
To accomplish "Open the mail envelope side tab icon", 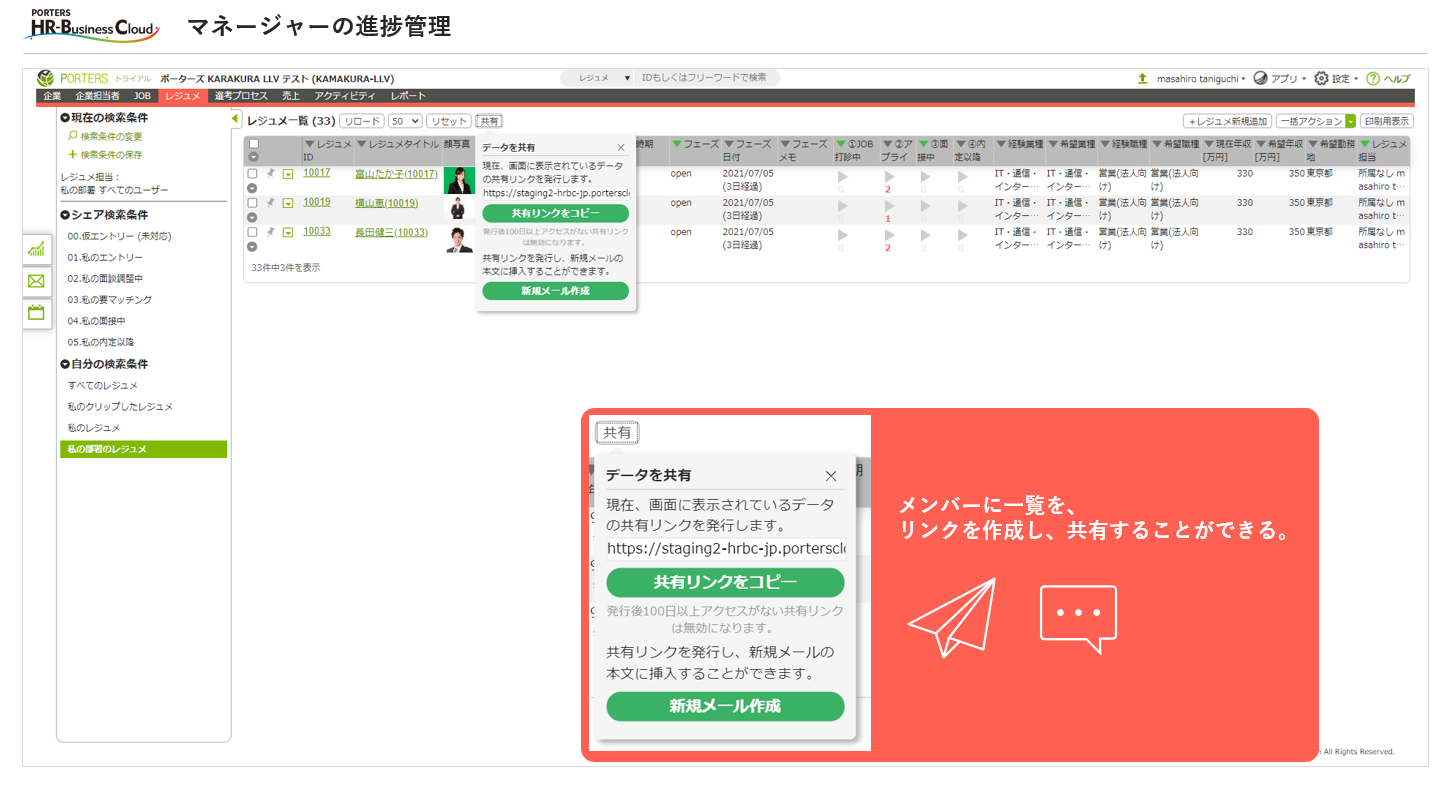I will click(x=36, y=281).
